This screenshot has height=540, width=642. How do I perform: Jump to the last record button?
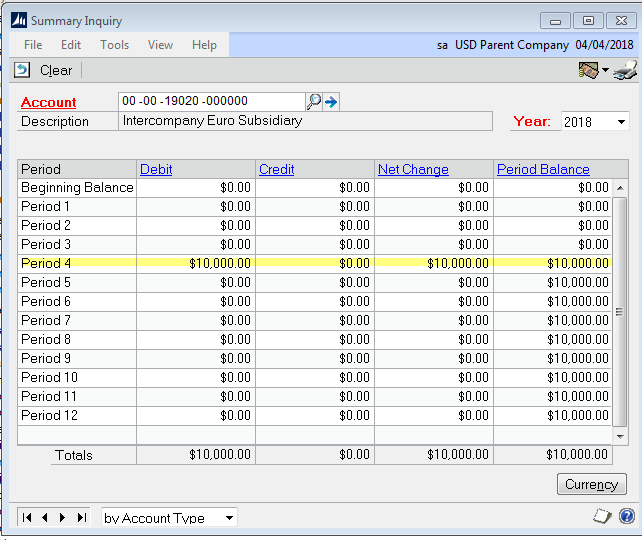click(x=80, y=517)
